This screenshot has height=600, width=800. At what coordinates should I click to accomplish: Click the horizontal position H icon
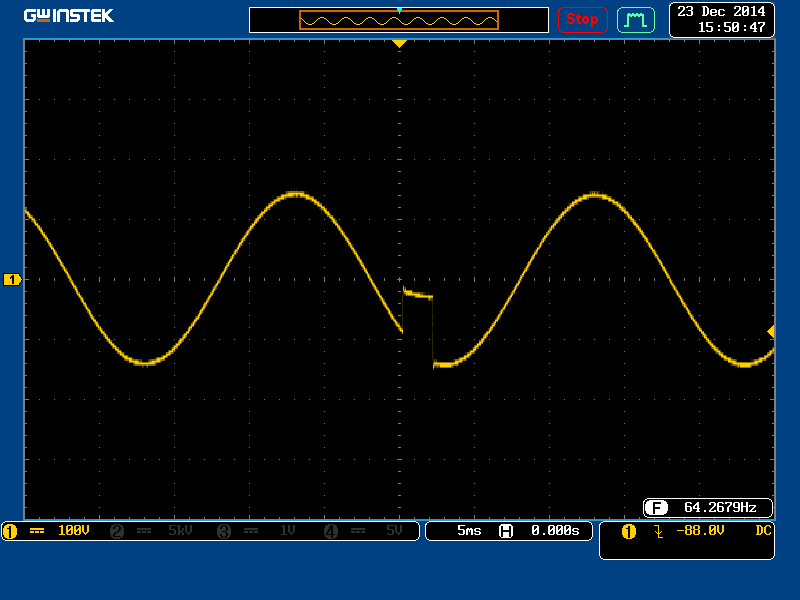tap(506, 531)
